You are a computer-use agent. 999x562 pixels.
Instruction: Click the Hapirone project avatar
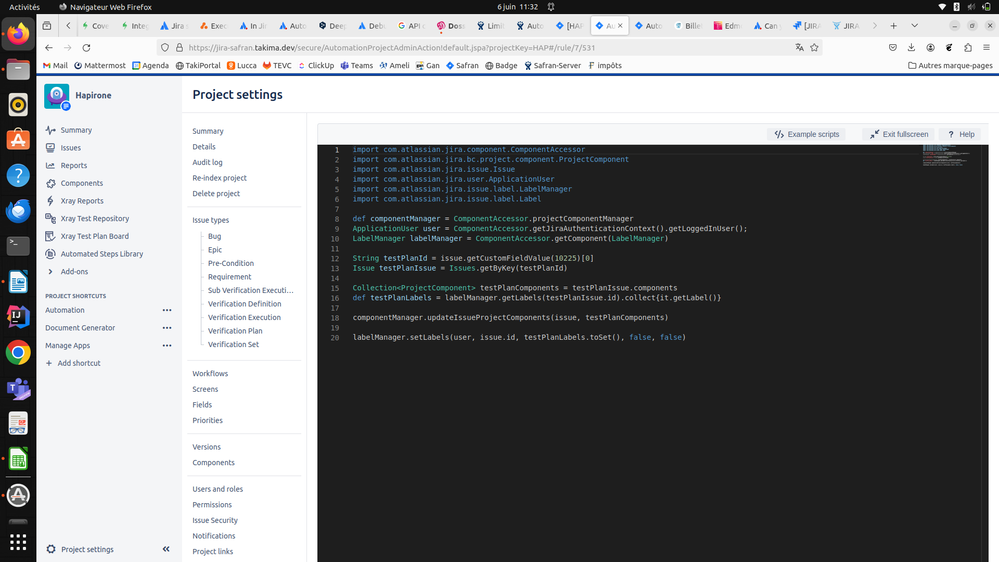57,96
